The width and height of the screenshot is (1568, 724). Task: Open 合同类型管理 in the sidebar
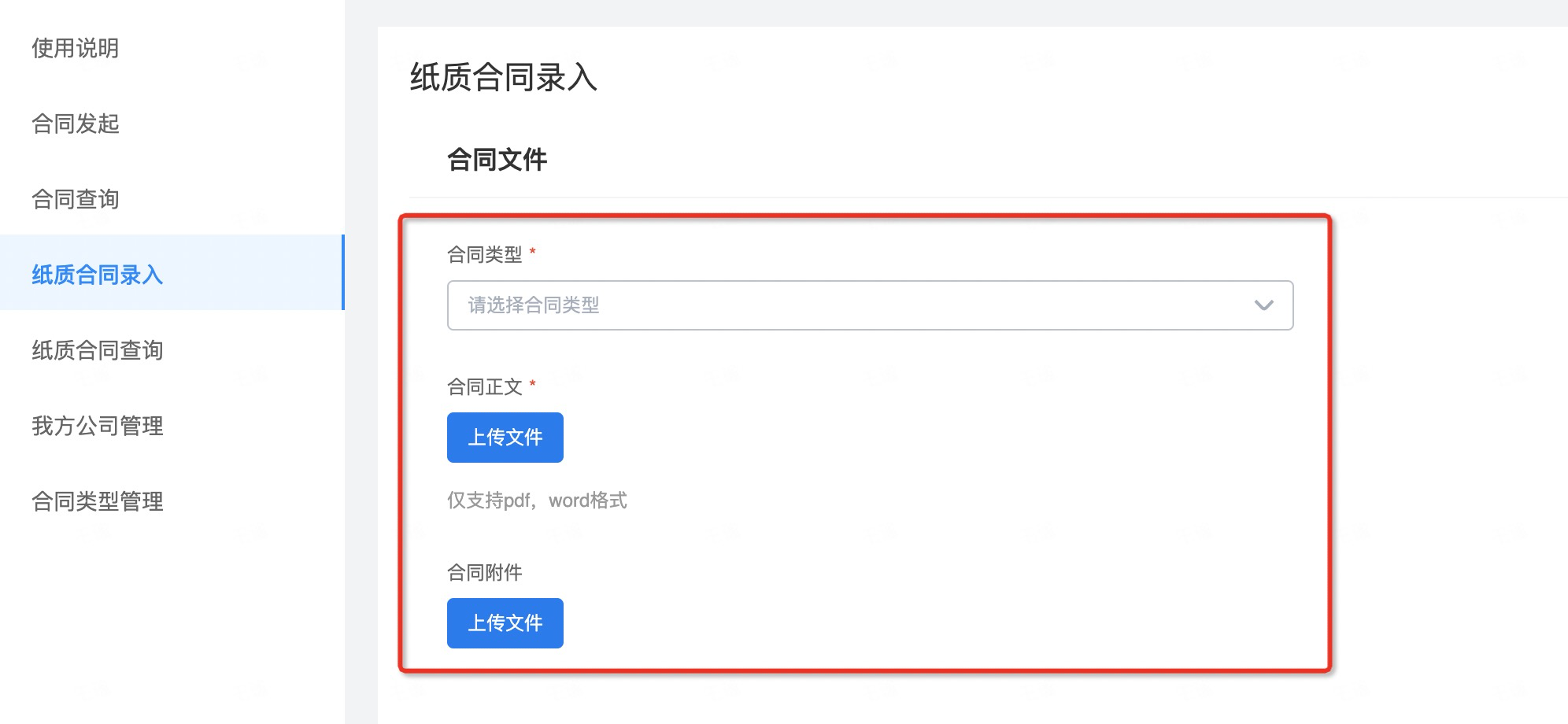[x=98, y=501]
